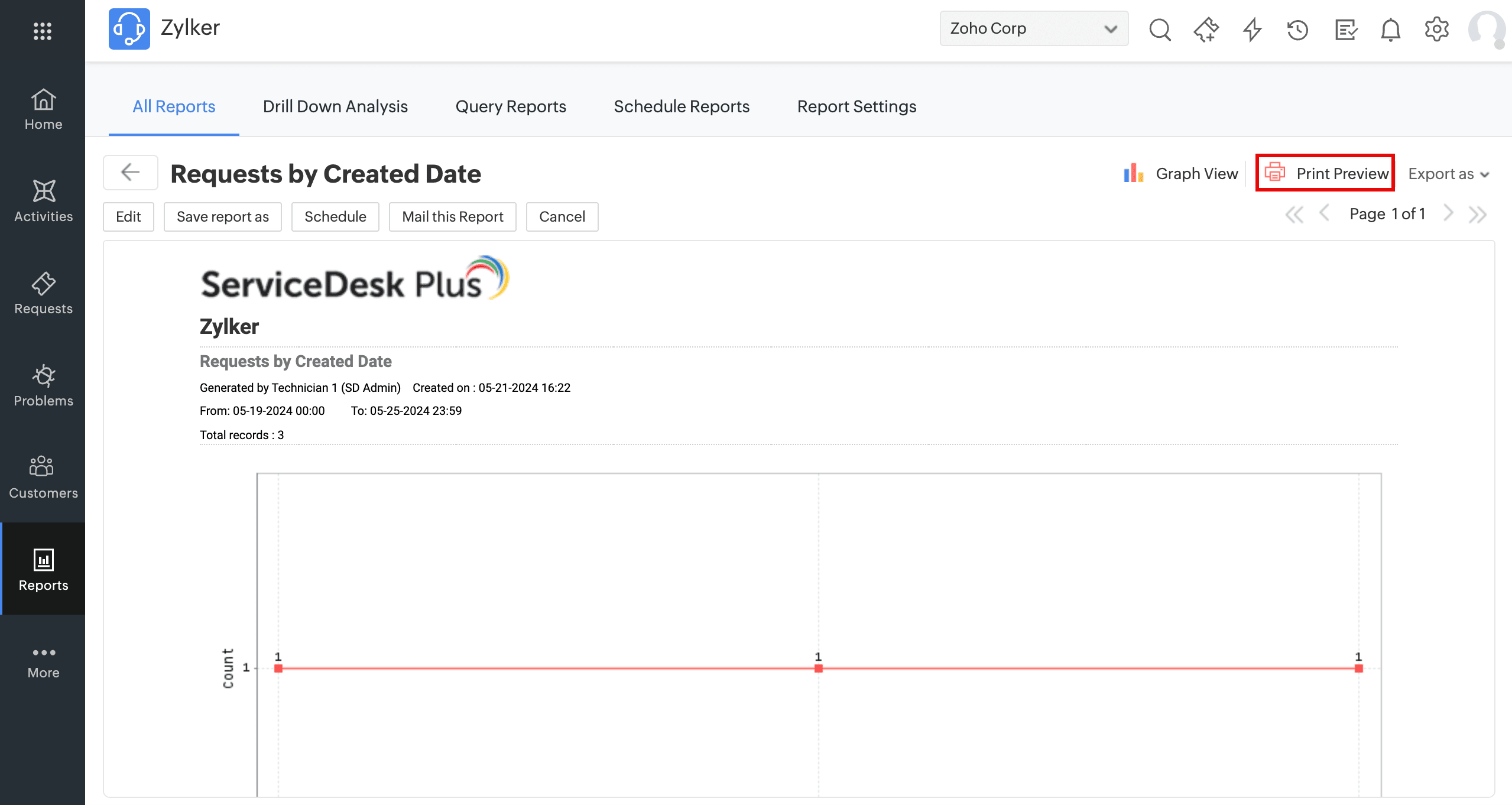Click the search magnifier icon
This screenshot has width=1512, height=805.
point(1159,29)
